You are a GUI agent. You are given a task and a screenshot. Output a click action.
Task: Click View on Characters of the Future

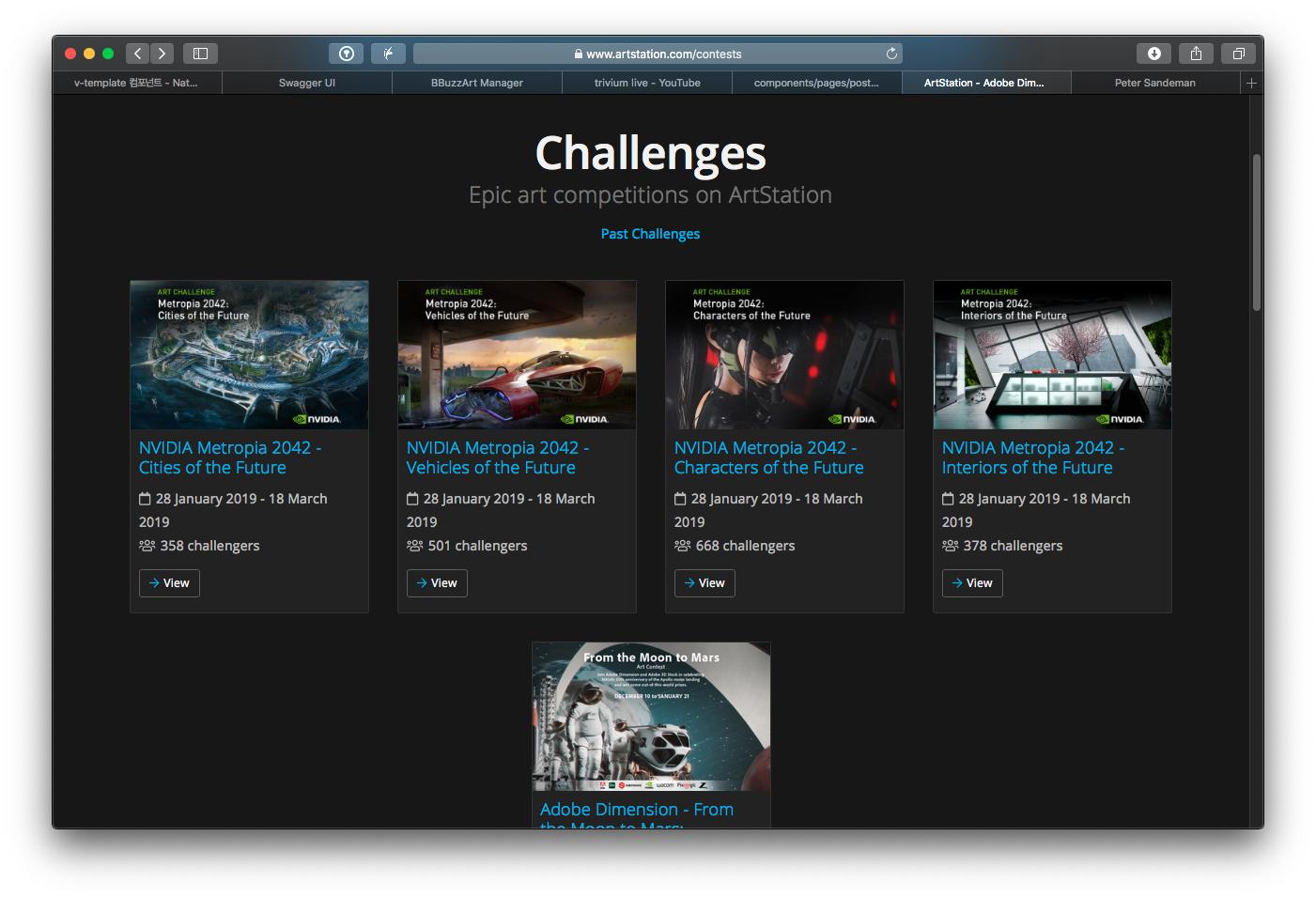[x=704, y=583]
